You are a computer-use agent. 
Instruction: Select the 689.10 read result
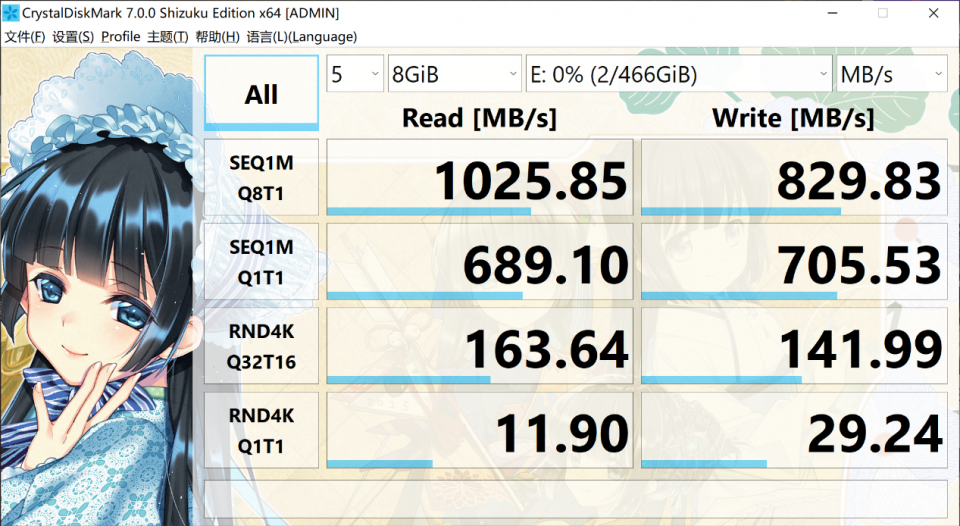[x=480, y=262]
